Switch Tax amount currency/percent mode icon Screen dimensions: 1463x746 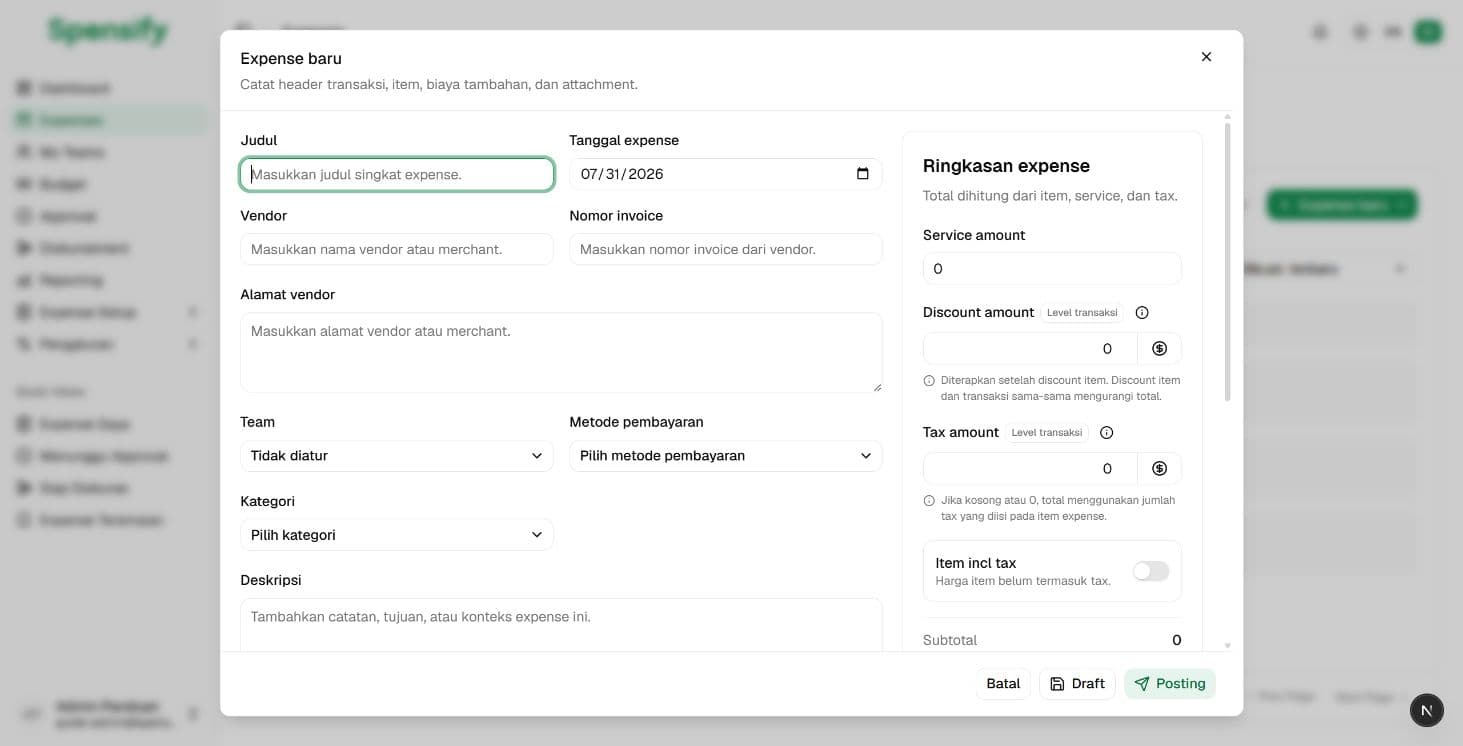click(1160, 469)
